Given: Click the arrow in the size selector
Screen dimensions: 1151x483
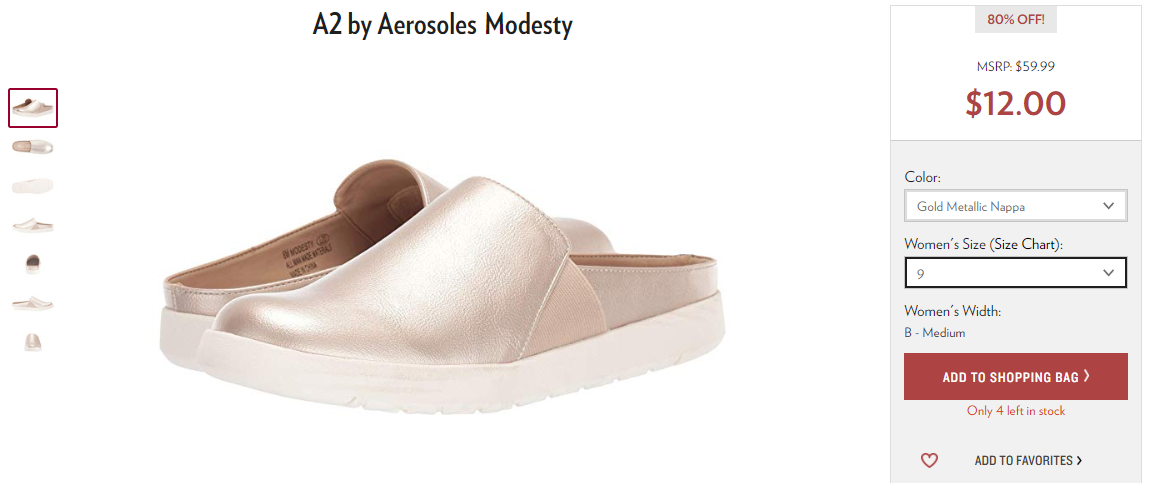Looking at the screenshot, I should coord(1108,273).
